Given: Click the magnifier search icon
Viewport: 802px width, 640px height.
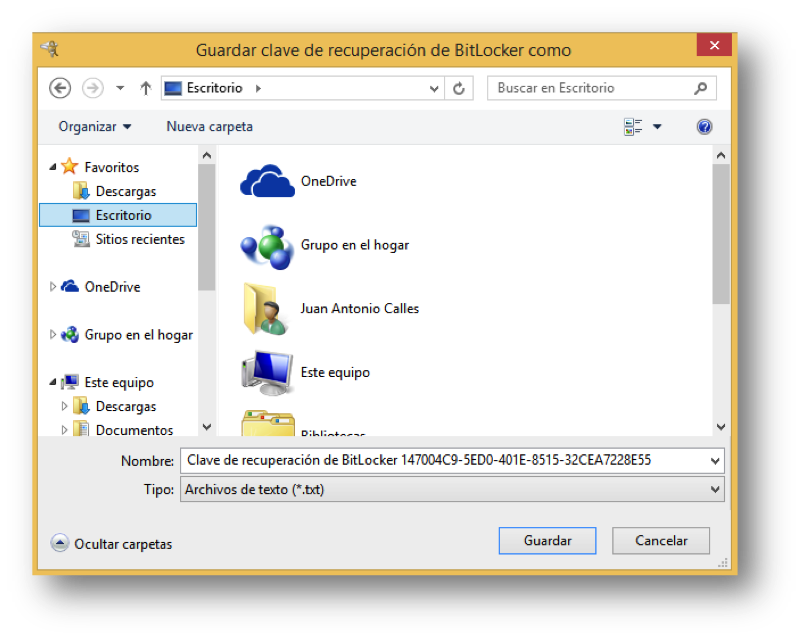Looking at the screenshot, I should (x=700, y=88).
